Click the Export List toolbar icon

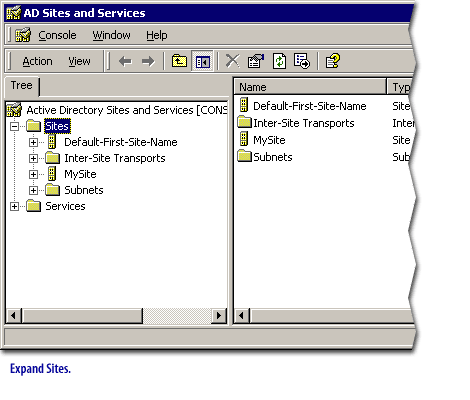[302, 61]
